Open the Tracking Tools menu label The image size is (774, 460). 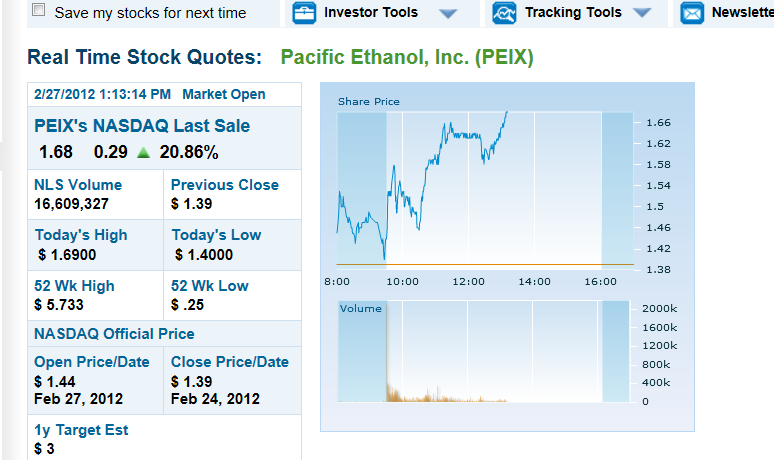coord(573,13)
